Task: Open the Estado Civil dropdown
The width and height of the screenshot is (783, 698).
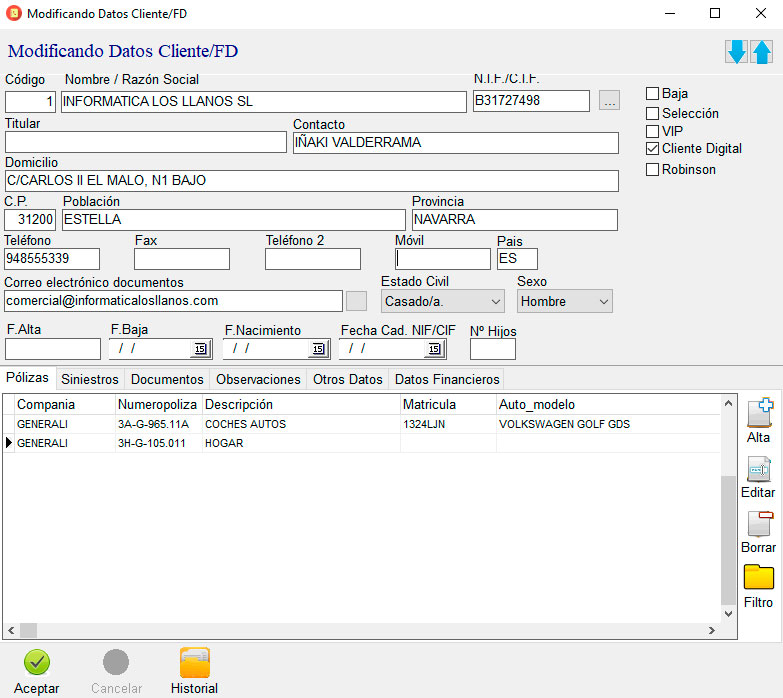Action: point(443,302)
